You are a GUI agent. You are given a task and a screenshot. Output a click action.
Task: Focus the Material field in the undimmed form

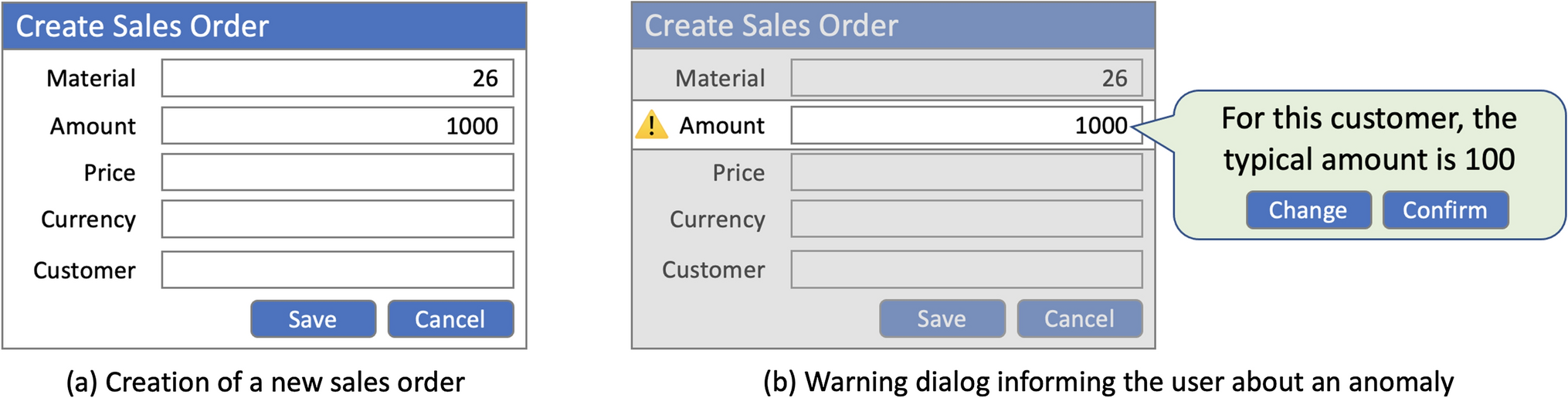[338, 78]
